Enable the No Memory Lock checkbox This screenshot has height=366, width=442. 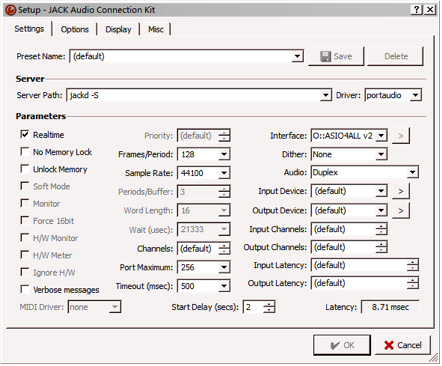click(x=25, y=152)
